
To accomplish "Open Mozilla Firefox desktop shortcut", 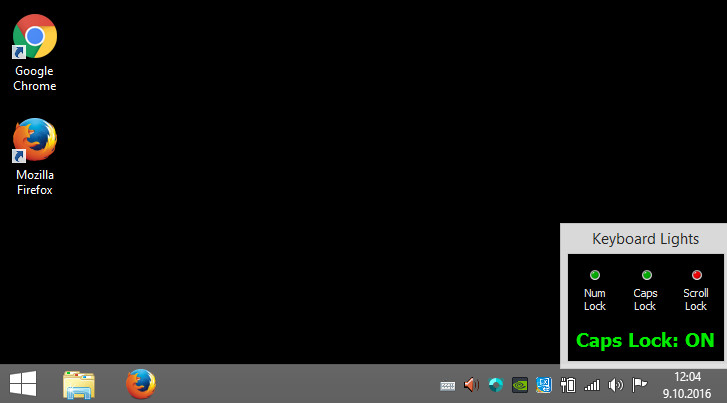I will pos(35,157).
